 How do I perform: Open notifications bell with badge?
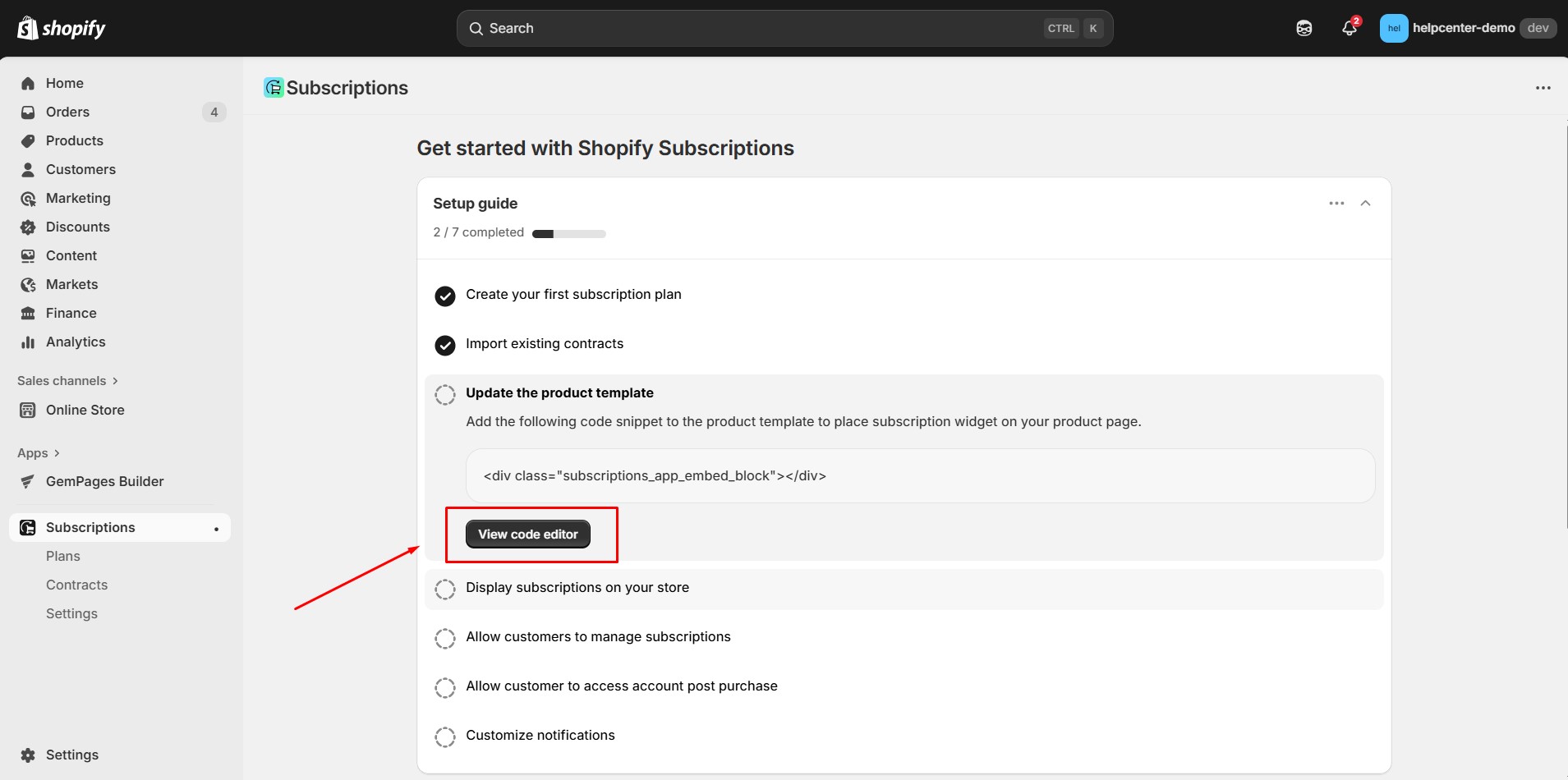[x=1348, y=27]
